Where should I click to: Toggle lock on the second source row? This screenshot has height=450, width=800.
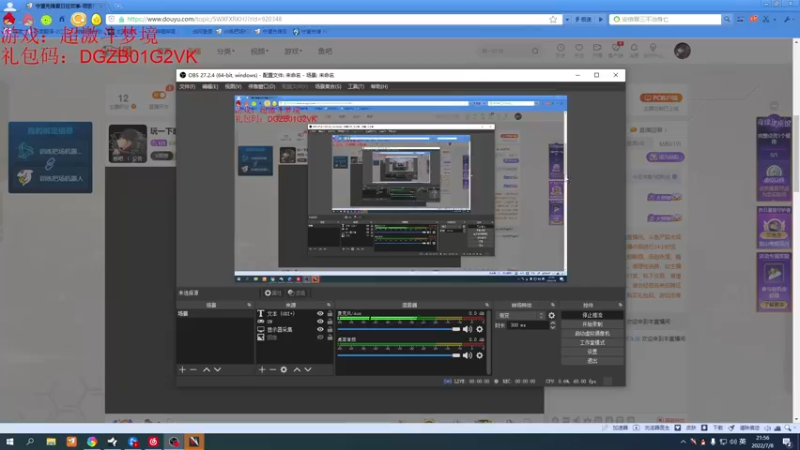(330, 321)
